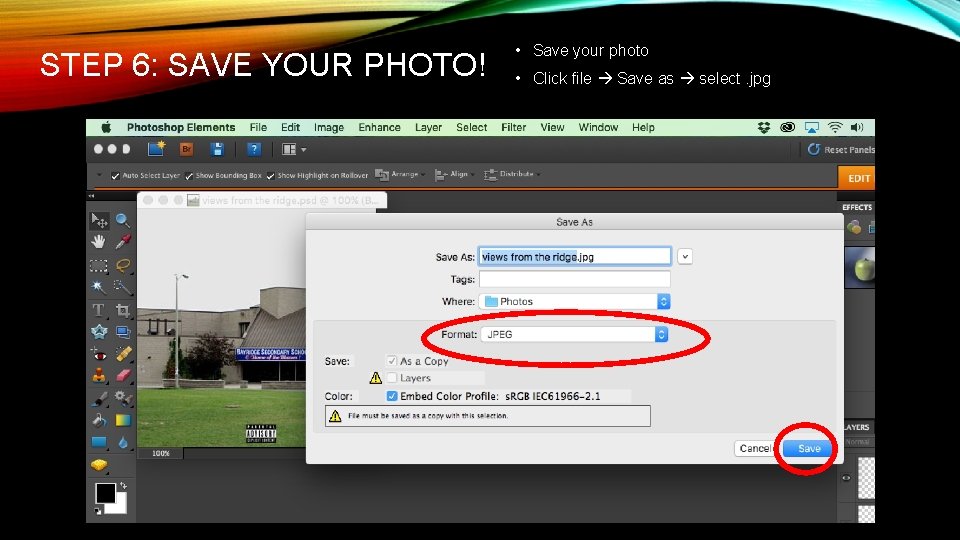Choose the Spot Healing bandage tool
Screen dimensions: 960x540
[122, 354]
